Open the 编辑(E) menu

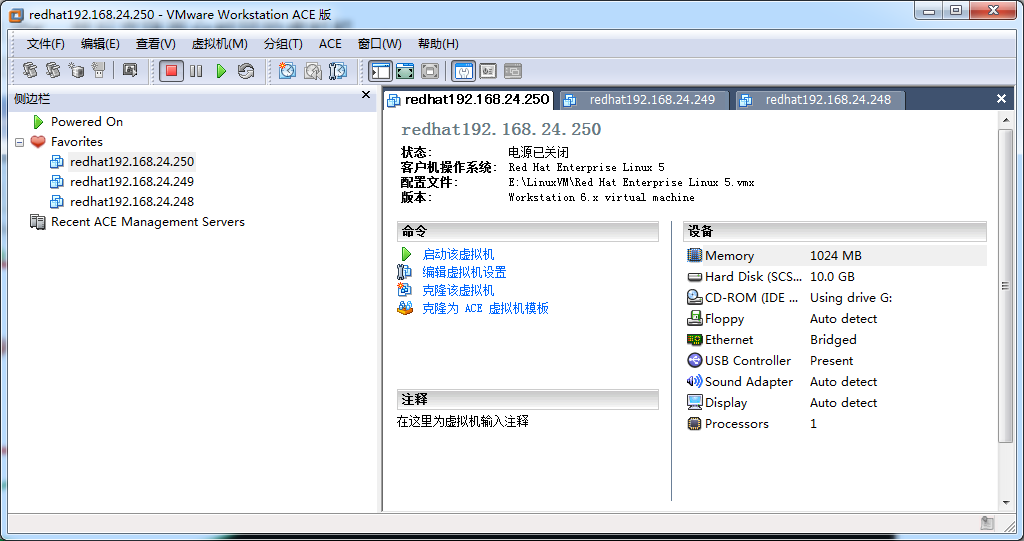pos(100,44)
